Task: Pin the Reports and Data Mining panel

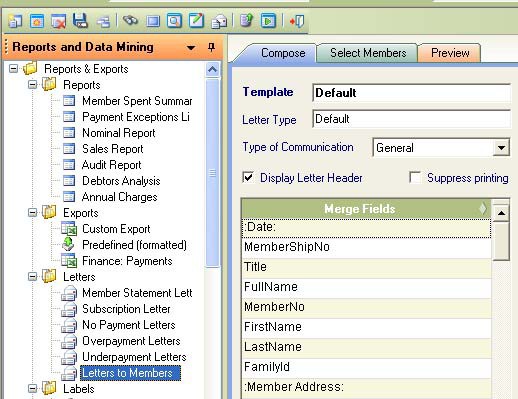Action: pos(211,47)
